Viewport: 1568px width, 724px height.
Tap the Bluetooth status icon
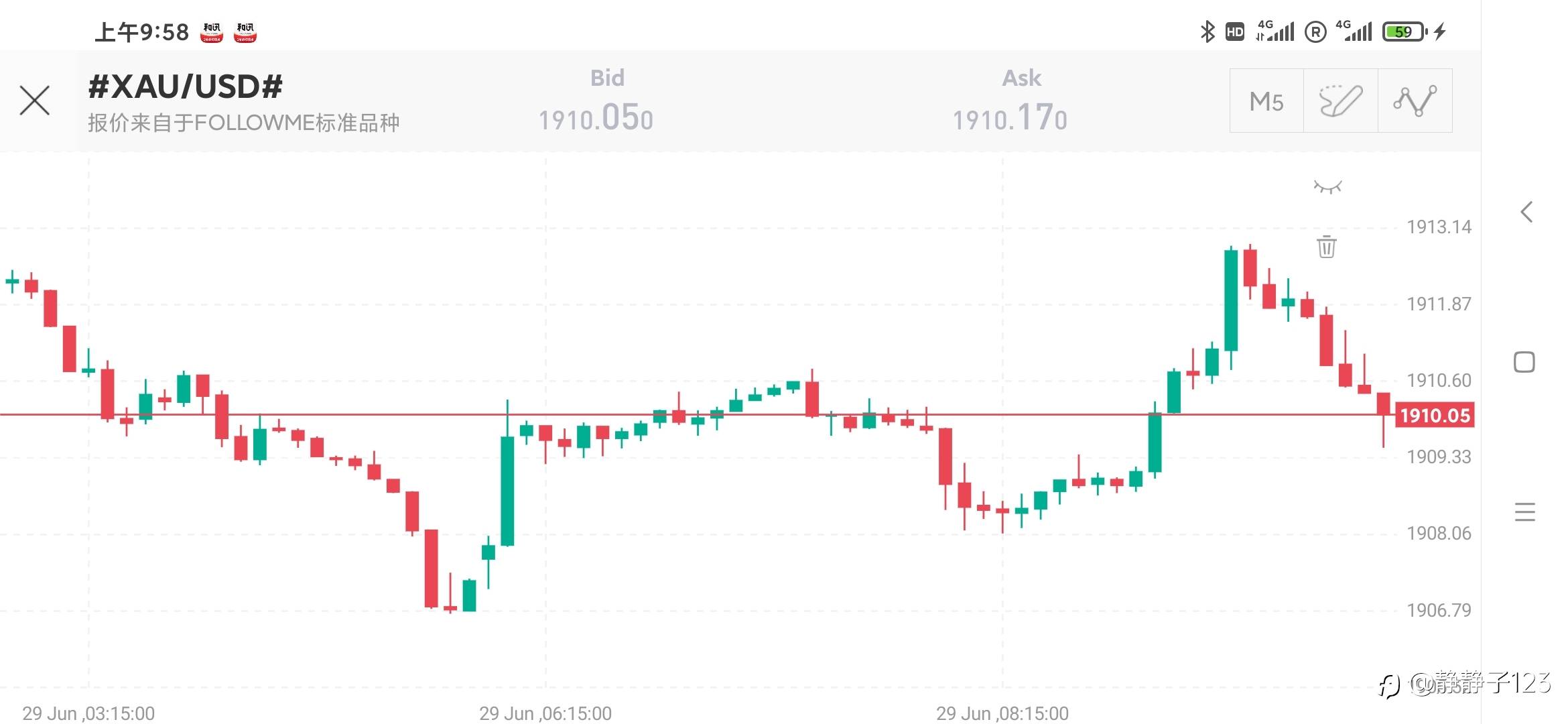[1207, 32]
